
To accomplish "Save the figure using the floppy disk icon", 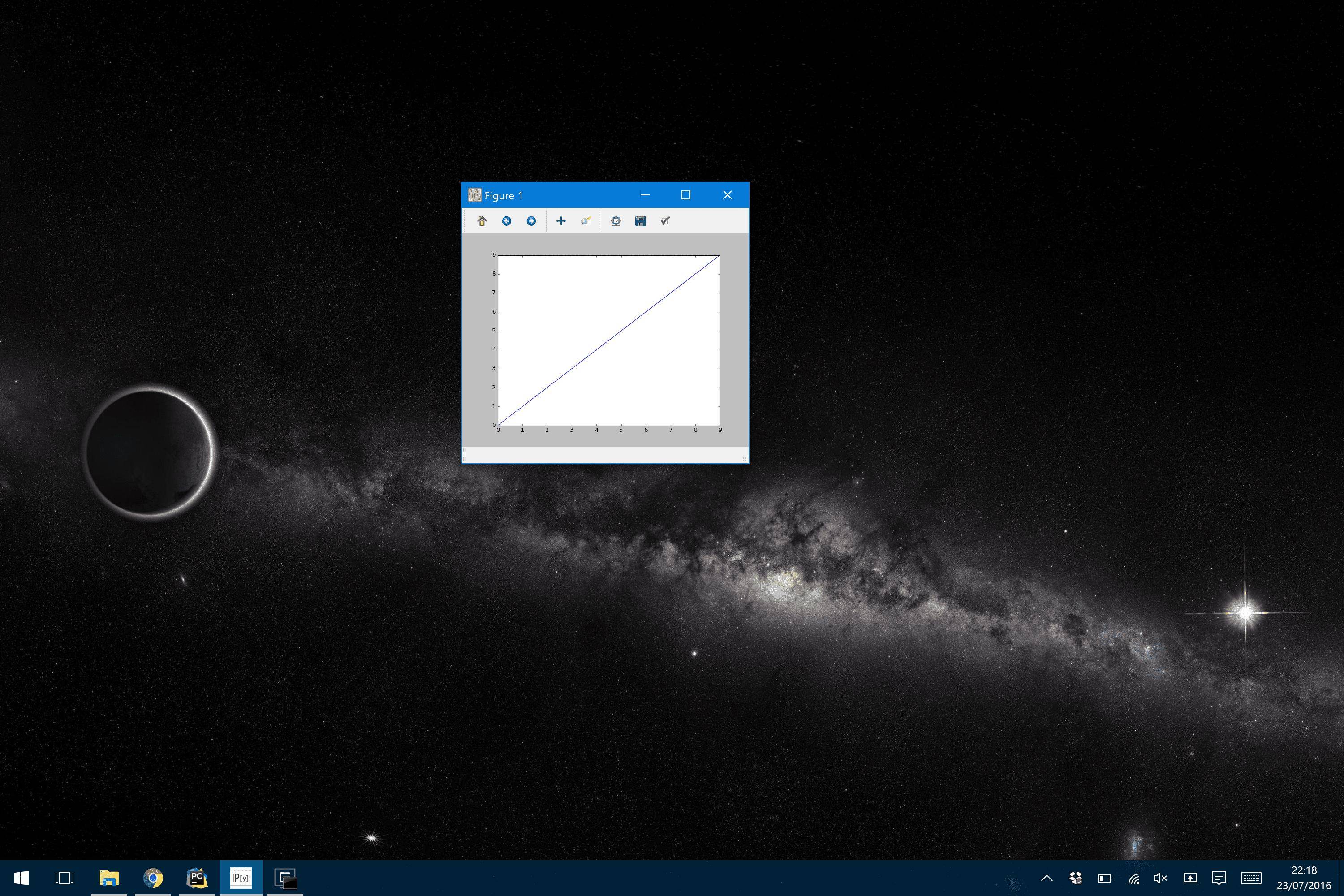I will (x=640, y=221).
